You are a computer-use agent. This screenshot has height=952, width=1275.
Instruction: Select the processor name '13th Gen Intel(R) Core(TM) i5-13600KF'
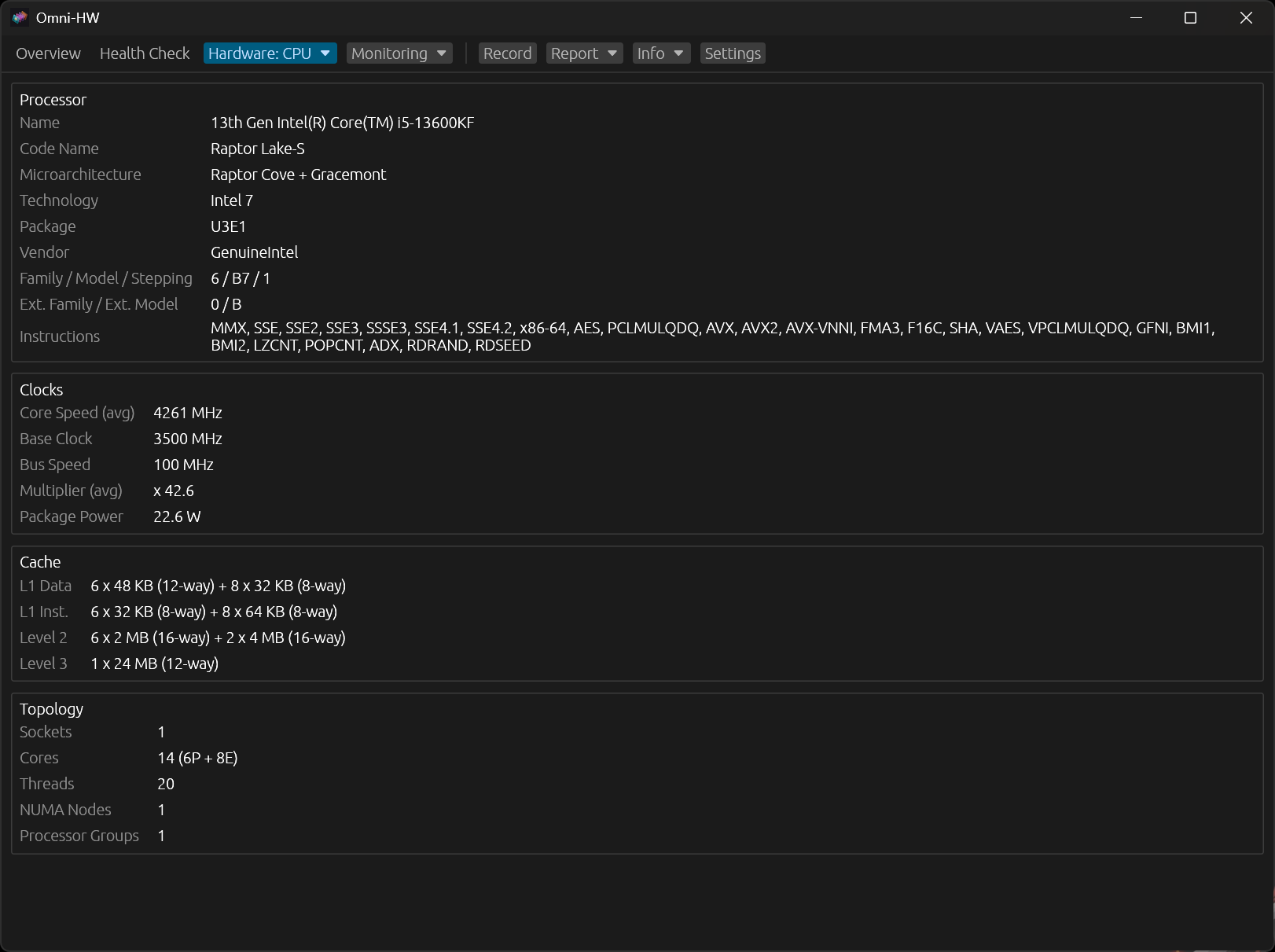point(343,123)
